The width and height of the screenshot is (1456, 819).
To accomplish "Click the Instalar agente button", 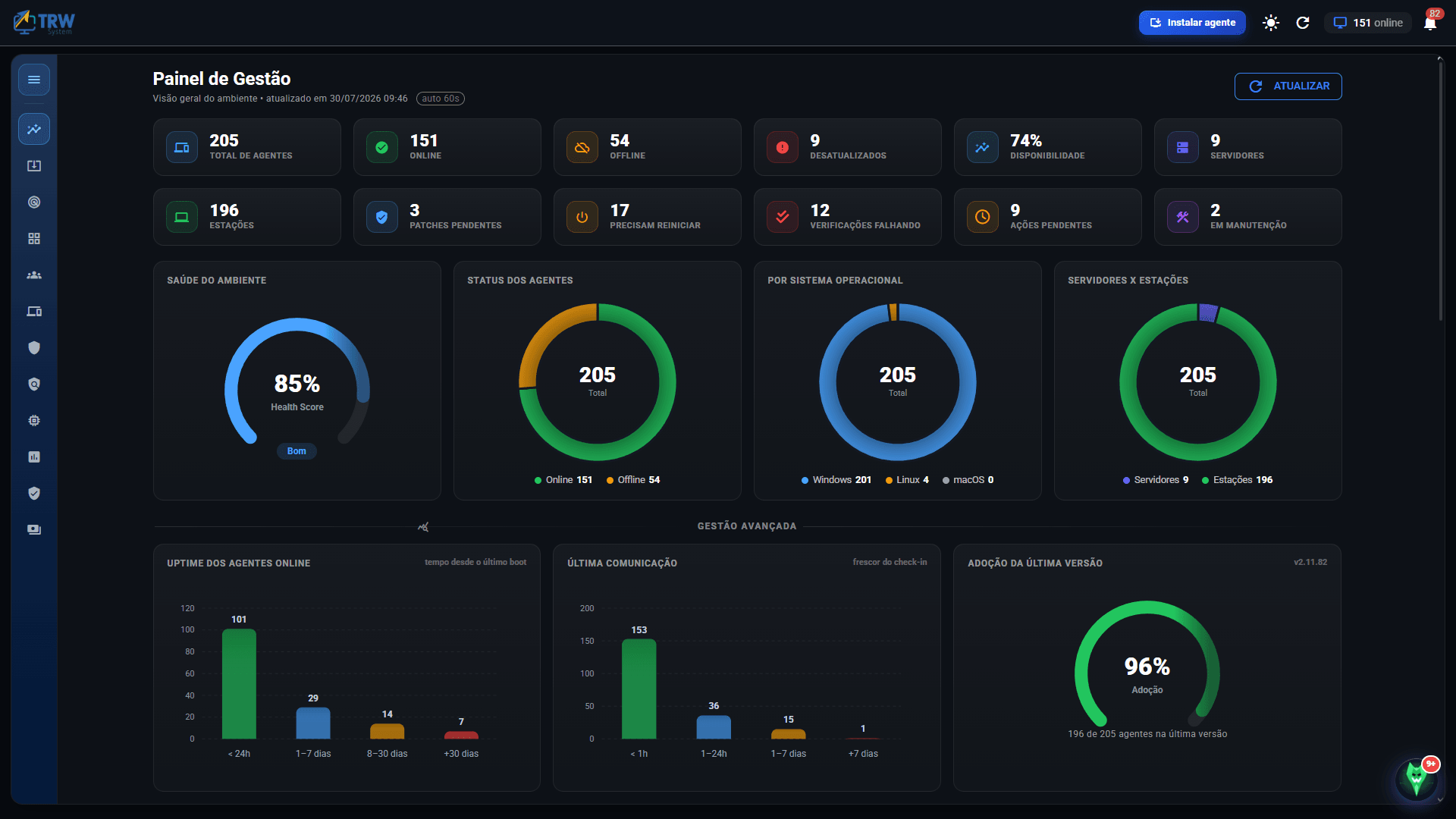I will click(1192, 23).
